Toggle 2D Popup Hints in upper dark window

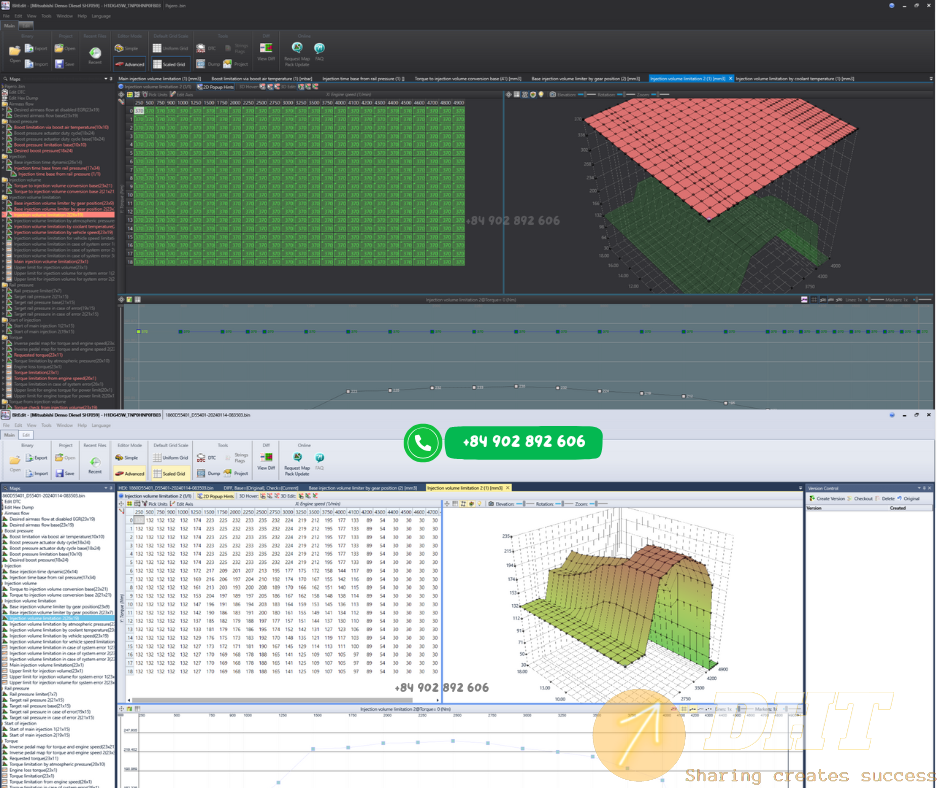pos(216,87)
